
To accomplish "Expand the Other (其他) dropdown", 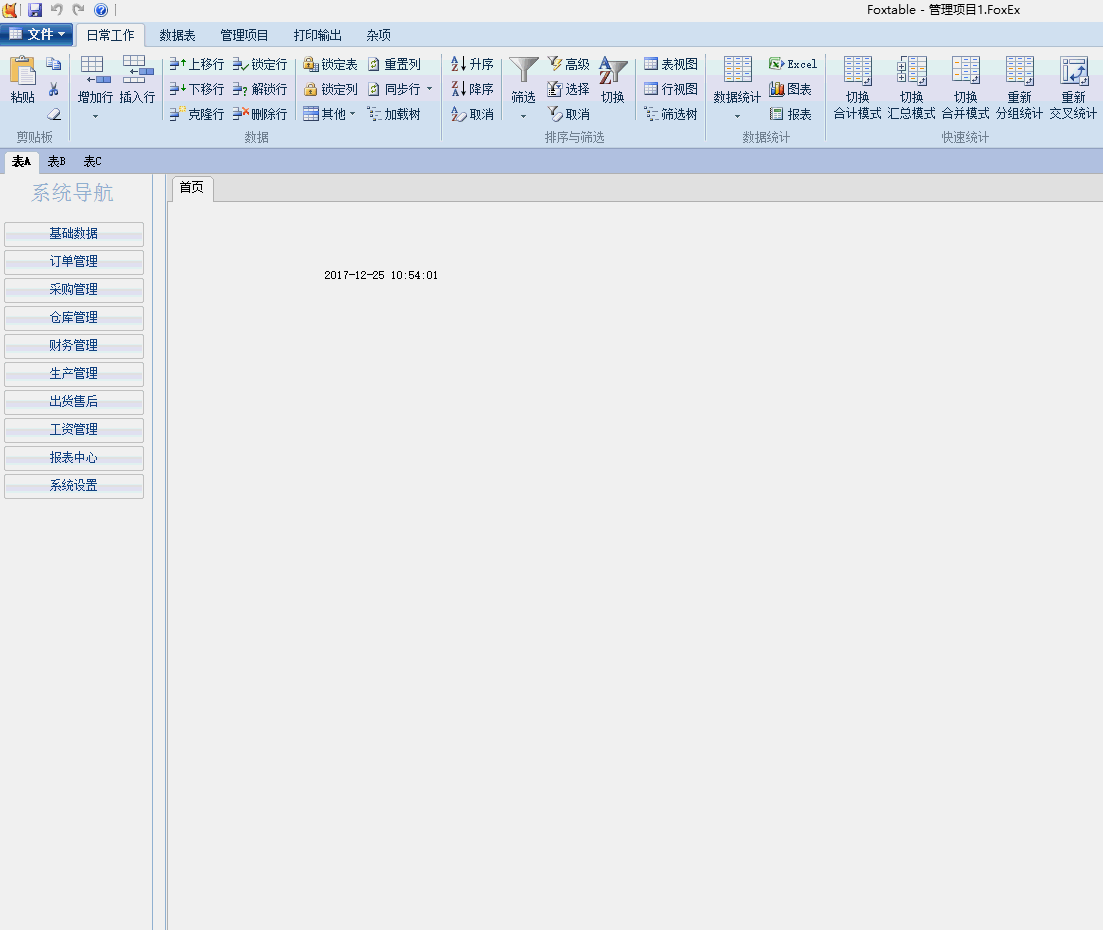I will (x=329, y=114).
